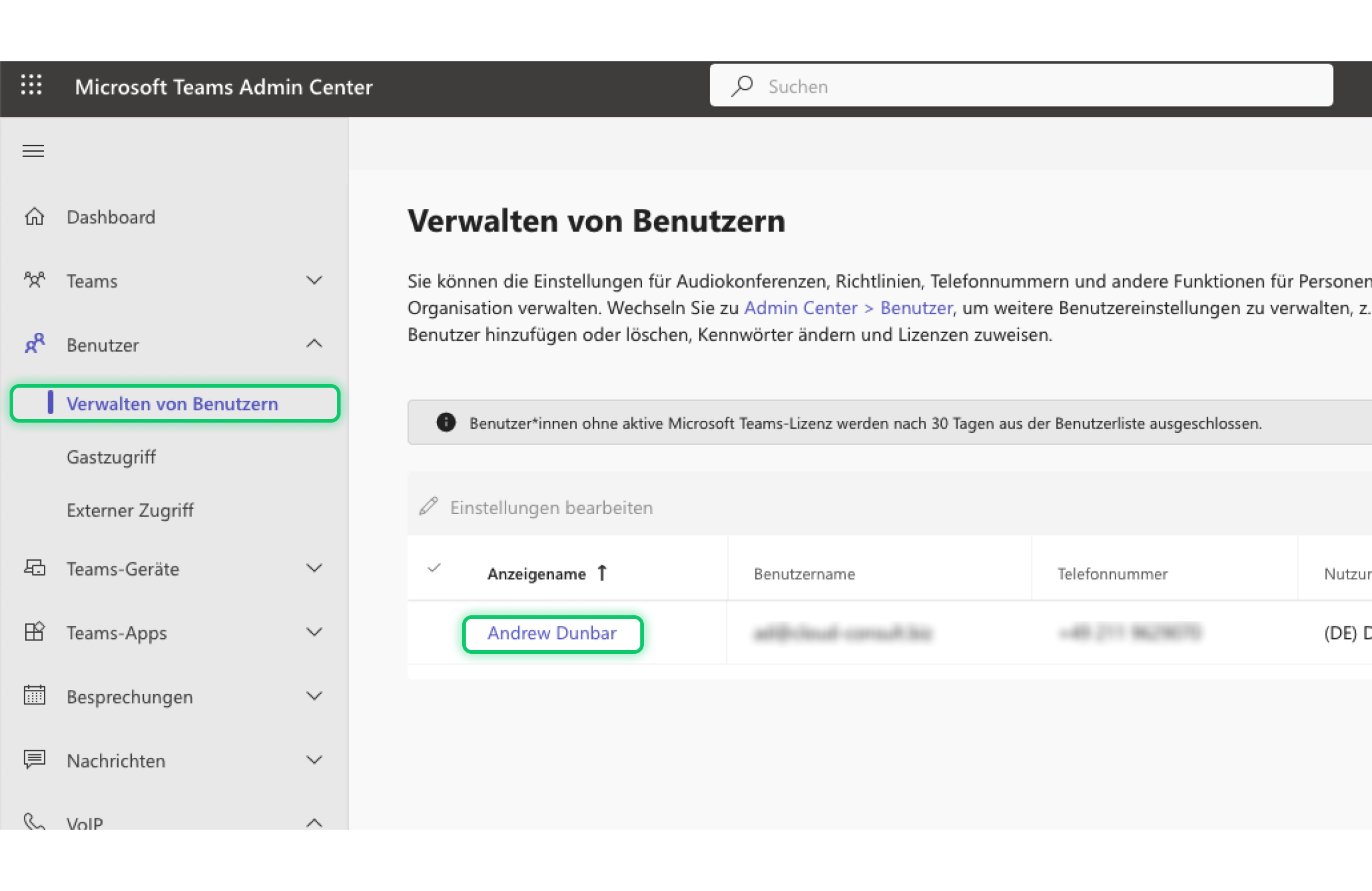This screenshot has width=1372, height=891.
Task: Click the Nachrichten chat icon
Action: 34,759
